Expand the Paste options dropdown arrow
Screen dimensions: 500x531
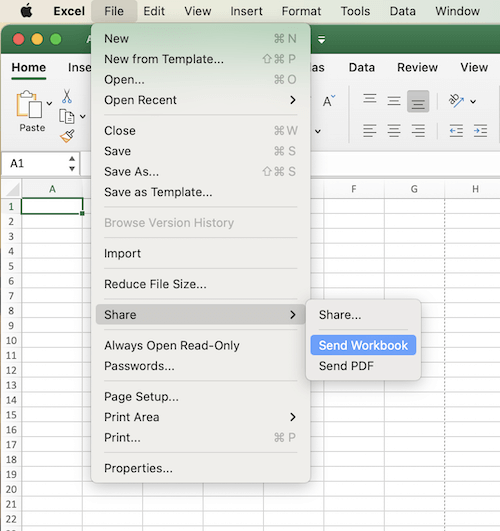(49, 103)
